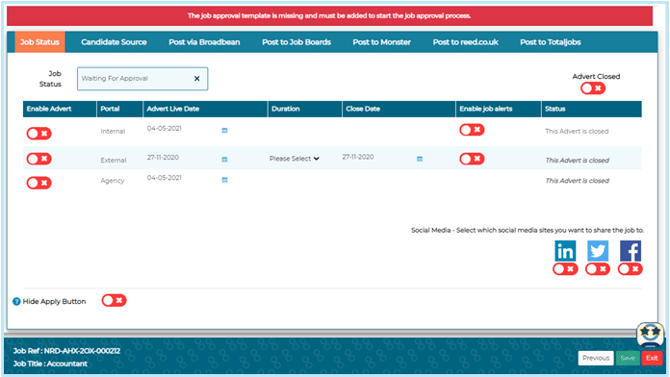Toggle job alerts for External row
This screenshot has height=377, width=670.
[472, 159]
